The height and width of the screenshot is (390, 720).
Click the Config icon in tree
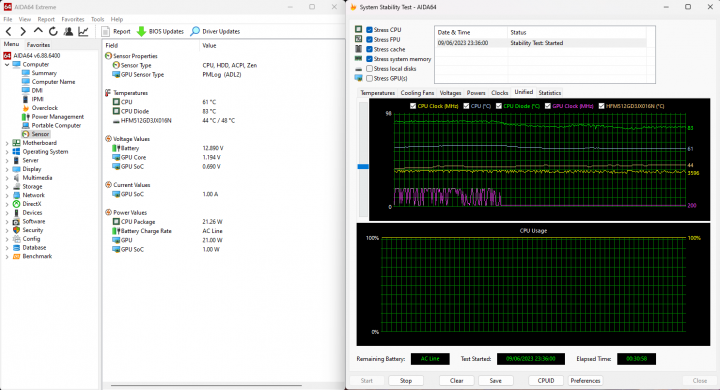tap(16, 239)
